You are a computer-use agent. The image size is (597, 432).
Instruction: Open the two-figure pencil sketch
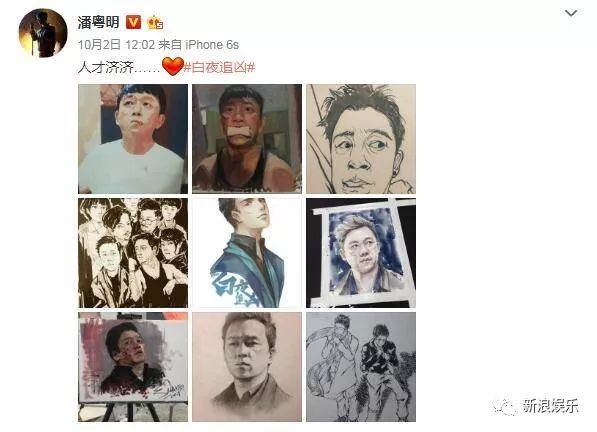tap(361, 367)
